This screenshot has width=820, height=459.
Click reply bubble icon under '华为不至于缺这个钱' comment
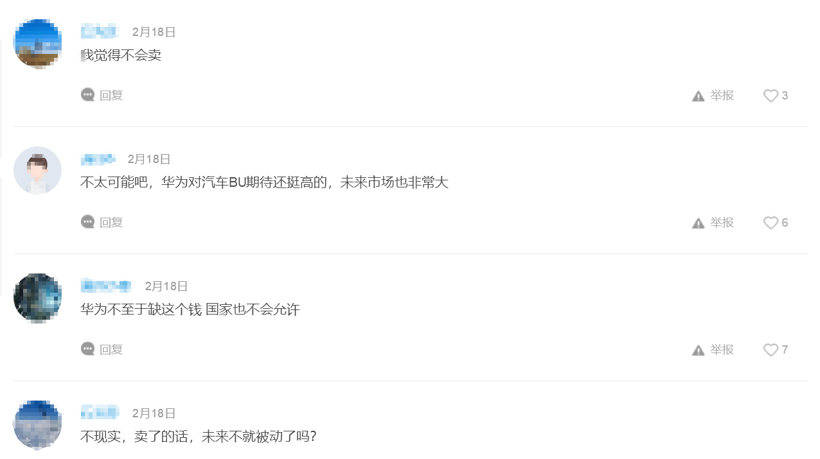point(87,349)
